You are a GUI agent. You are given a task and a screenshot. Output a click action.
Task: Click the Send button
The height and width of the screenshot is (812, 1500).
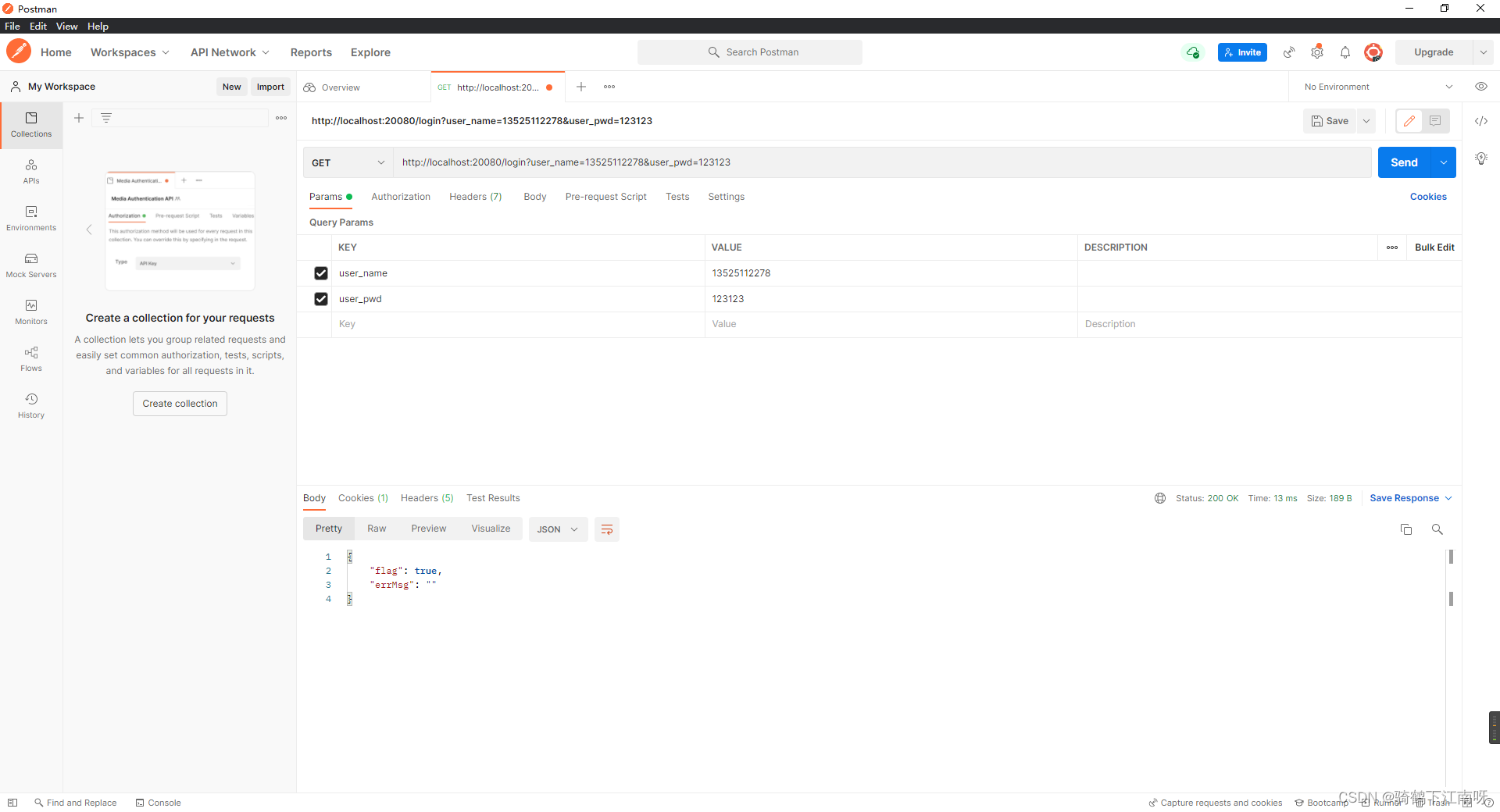pyautogui.click(x=1404, y=162)
